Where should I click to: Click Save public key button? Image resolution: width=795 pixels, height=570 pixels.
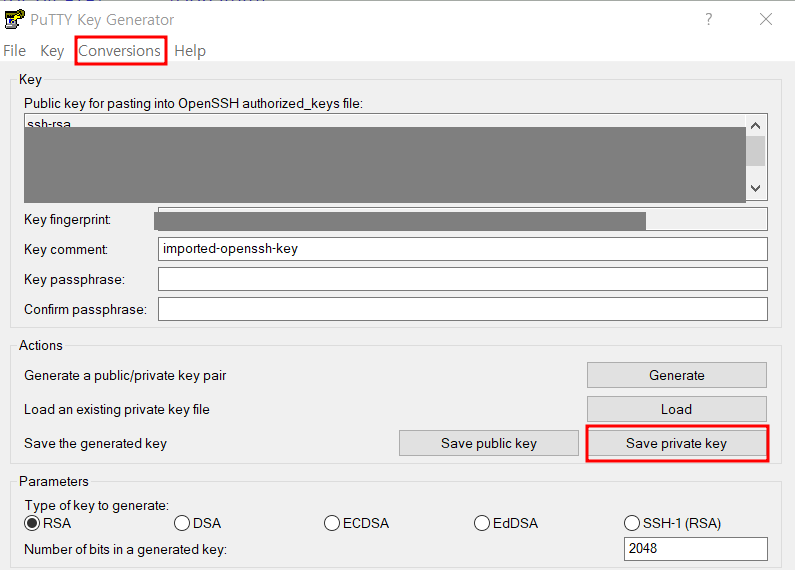click(488, 443)
